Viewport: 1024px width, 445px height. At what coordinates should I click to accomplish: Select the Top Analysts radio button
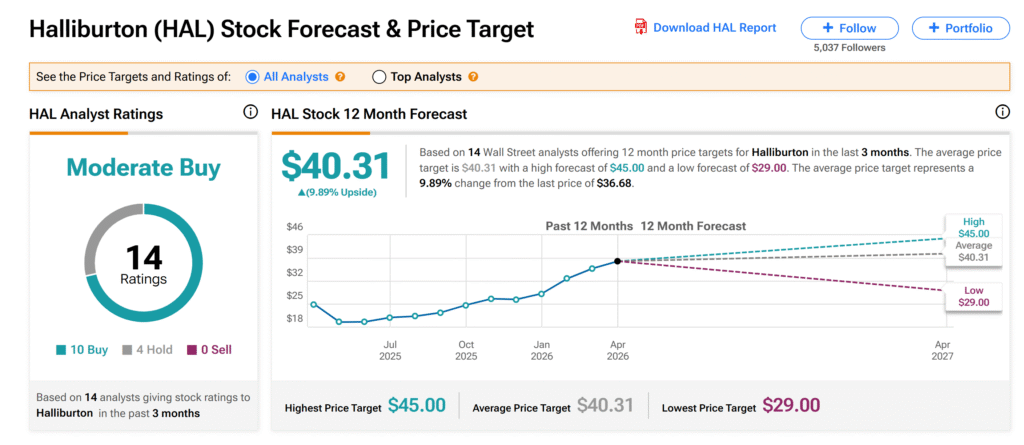click(x=379, y=76)
